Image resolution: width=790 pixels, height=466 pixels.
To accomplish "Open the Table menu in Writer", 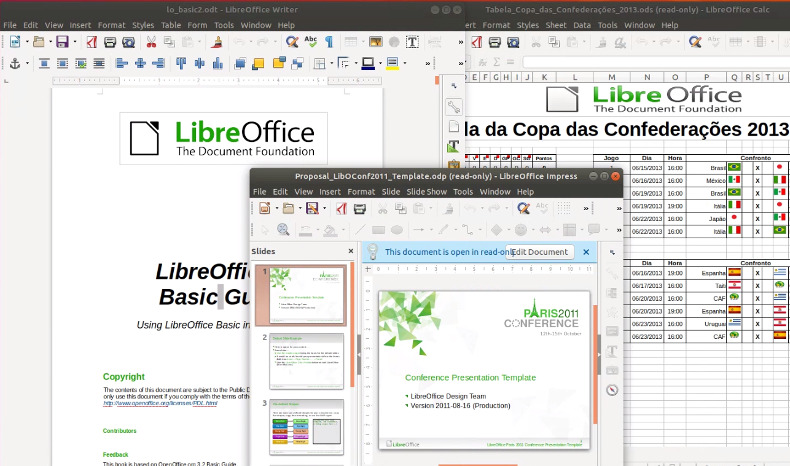I will (x=171, y=25).
